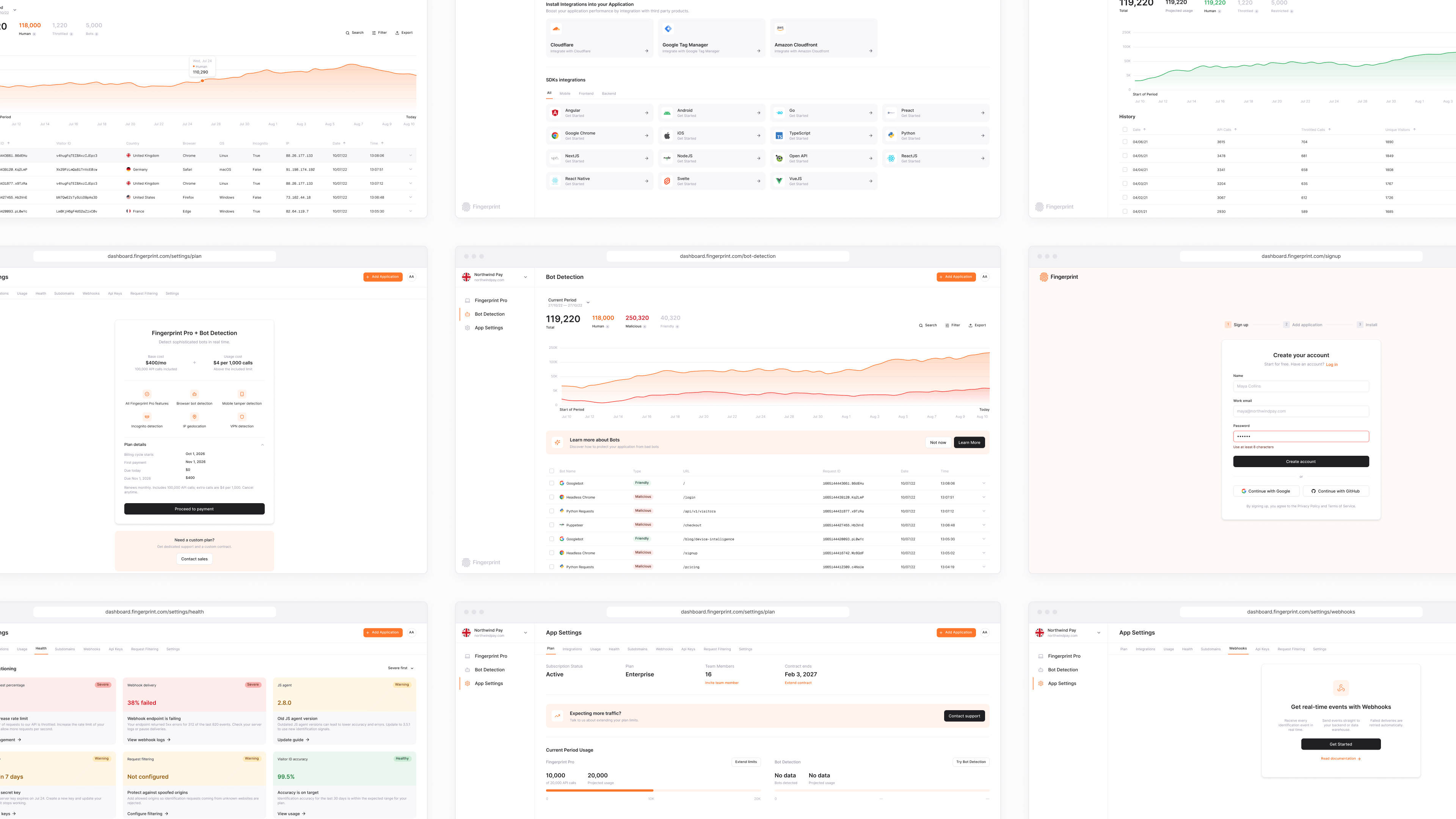Check the 04/03/21 history row
Screen dimensions: 1456x819
point(1125,184)
